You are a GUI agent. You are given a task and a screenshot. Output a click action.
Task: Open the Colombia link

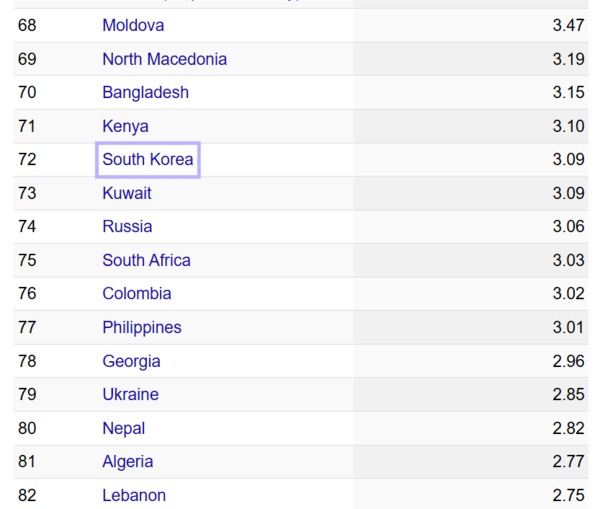point(136,294)
